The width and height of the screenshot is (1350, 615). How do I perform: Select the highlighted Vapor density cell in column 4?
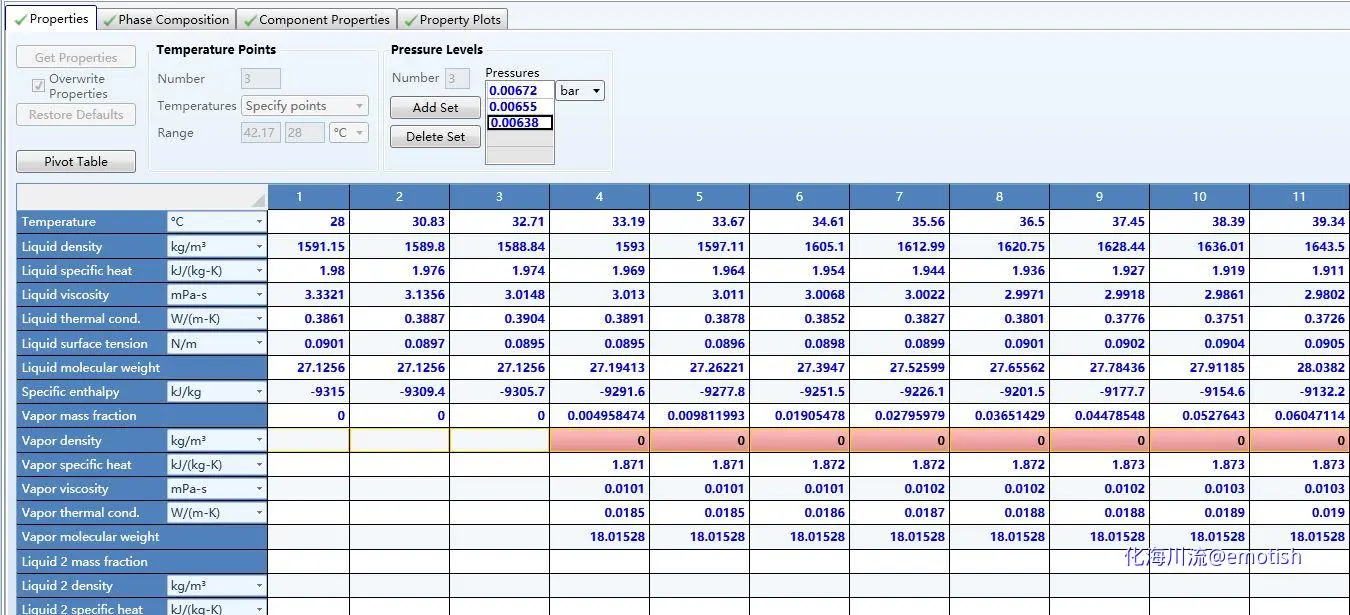pos(599,440)
